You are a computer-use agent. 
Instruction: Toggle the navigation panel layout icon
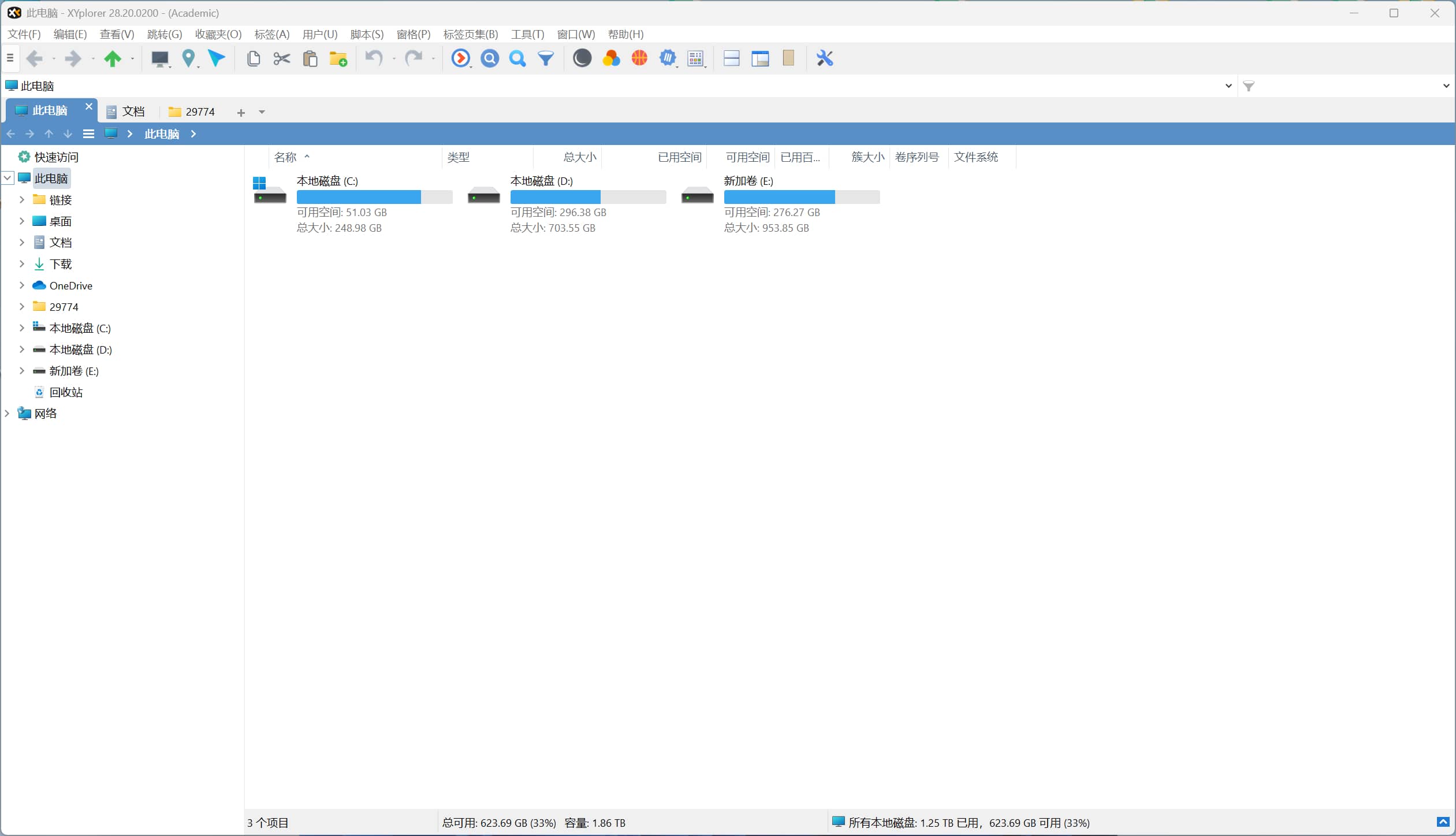click(760, 58)
